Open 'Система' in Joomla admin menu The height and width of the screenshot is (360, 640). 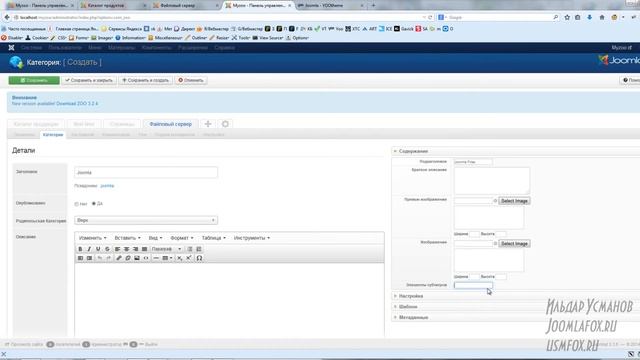click(31, 48)
